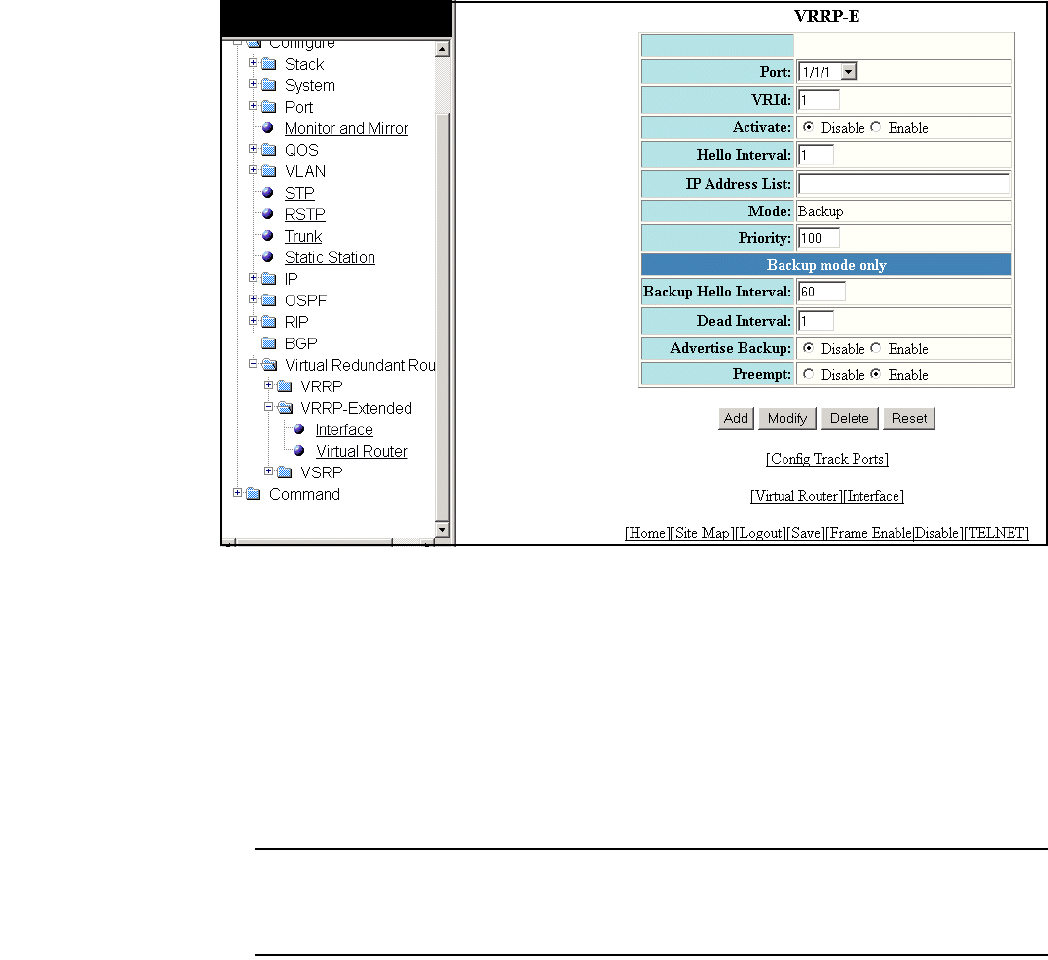Image resolution: width=1048 pixels, height=960 pixels.
Task: Set Advertise Backup to Enable
Action: coord(876,348)
